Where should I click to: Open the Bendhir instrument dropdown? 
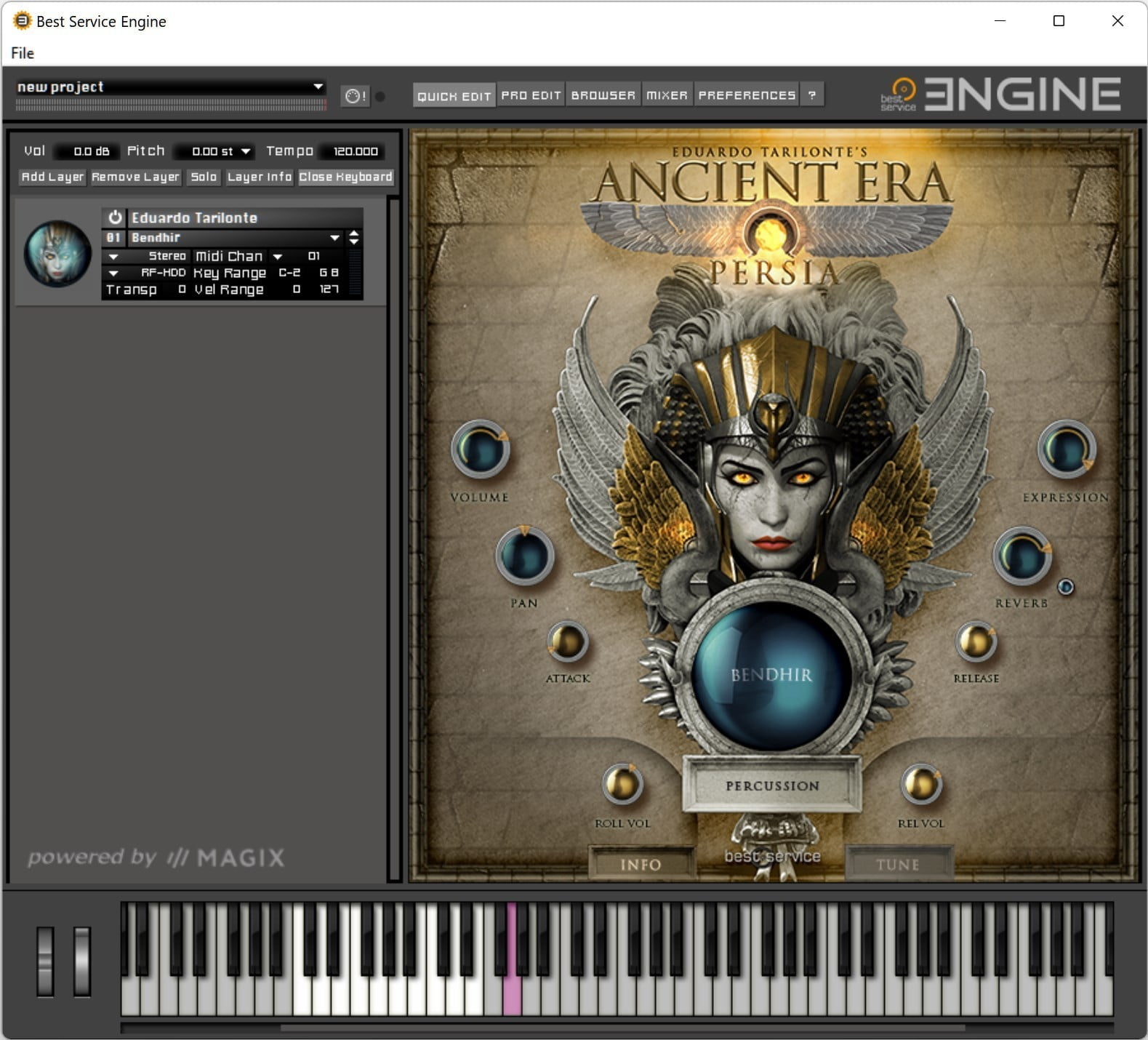334,238
